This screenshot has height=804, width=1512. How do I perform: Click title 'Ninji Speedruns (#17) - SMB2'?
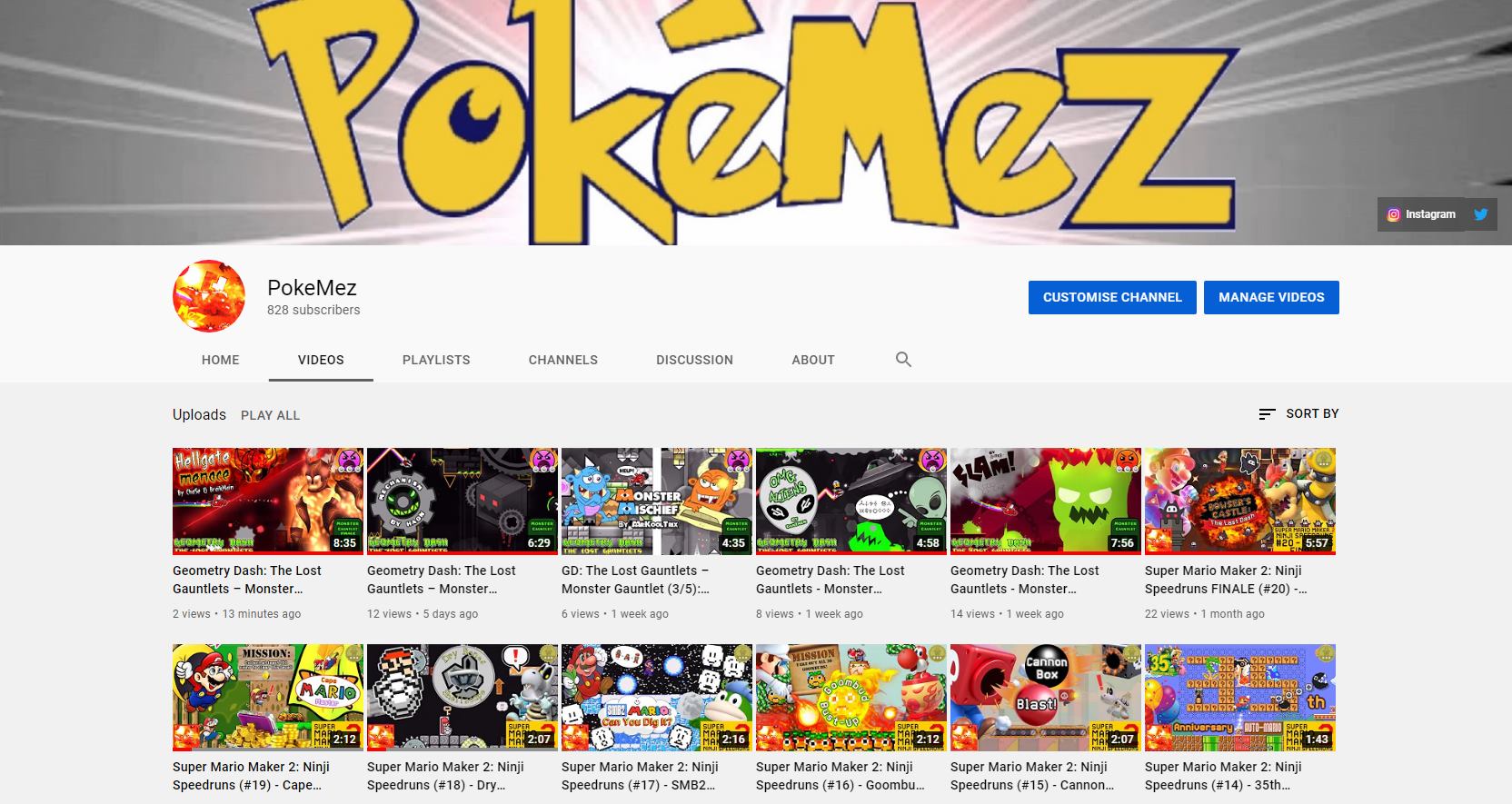[641, 776]
